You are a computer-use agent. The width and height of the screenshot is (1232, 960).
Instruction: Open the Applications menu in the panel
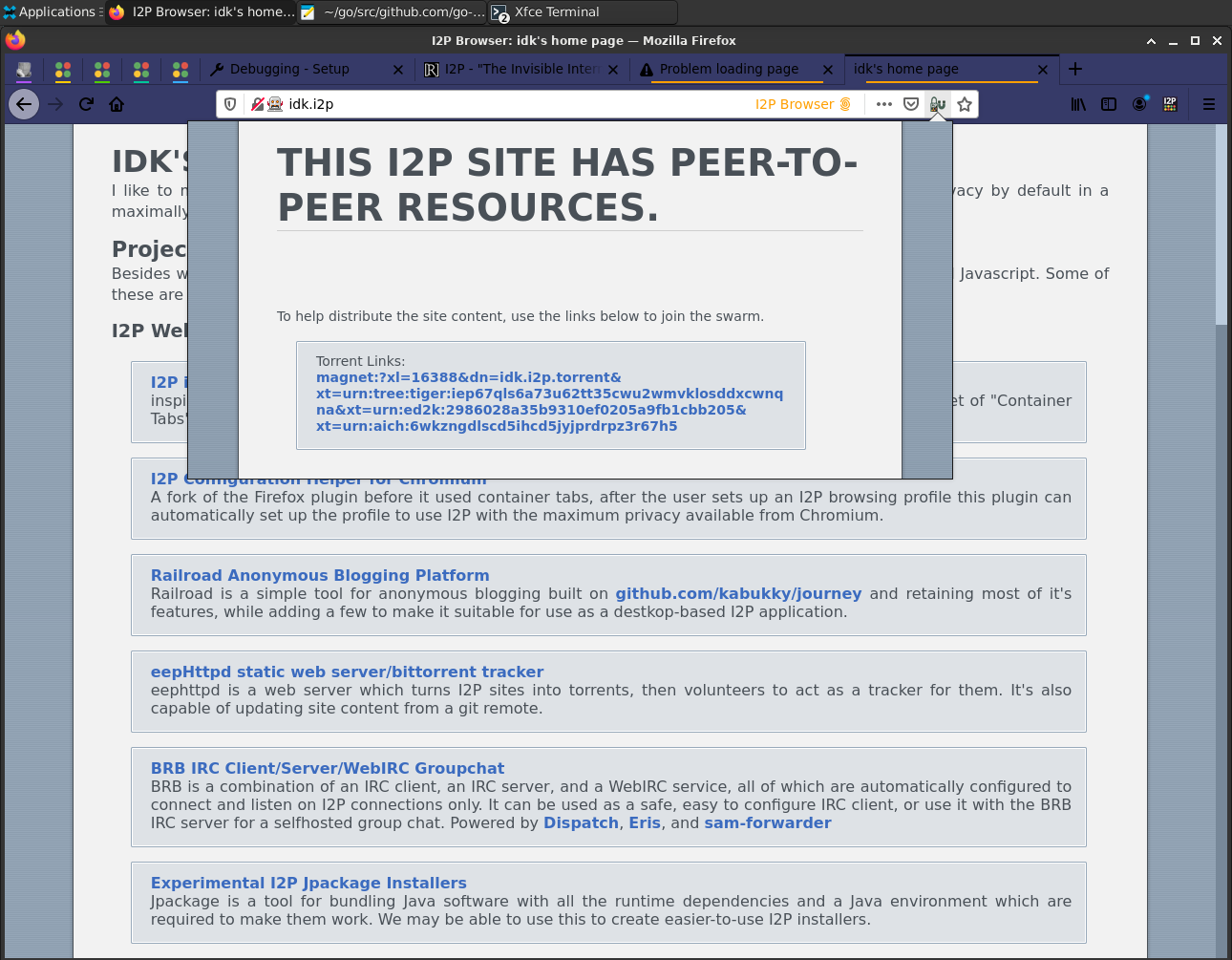(x=53, y=11)
